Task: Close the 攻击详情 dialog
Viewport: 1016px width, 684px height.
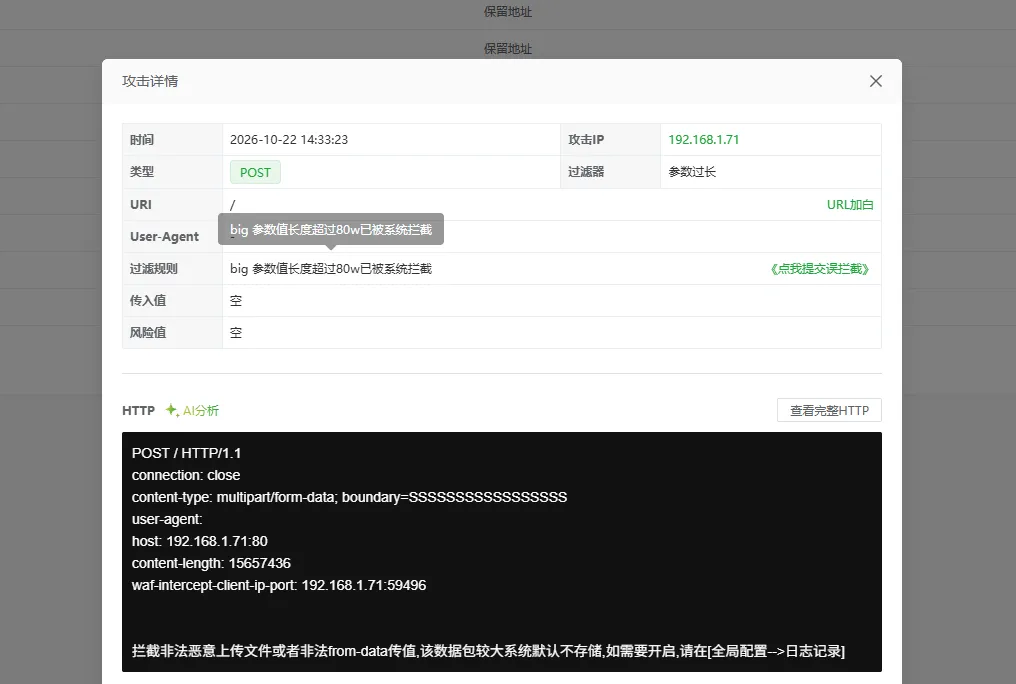Action: 875,81
